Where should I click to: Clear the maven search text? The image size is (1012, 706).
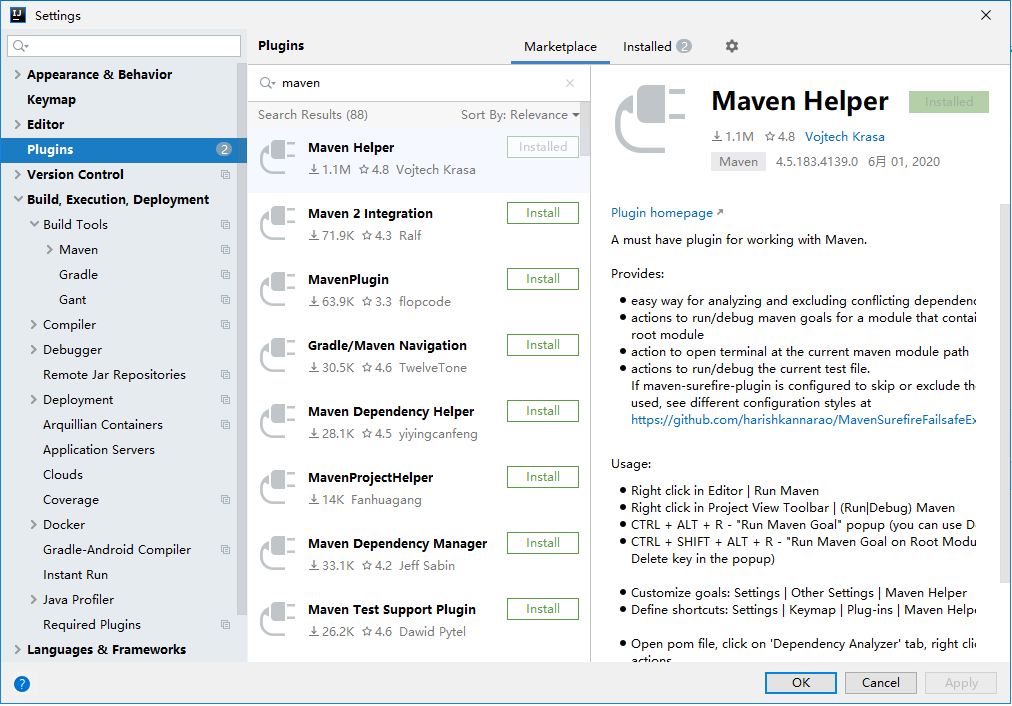point(569,83)
